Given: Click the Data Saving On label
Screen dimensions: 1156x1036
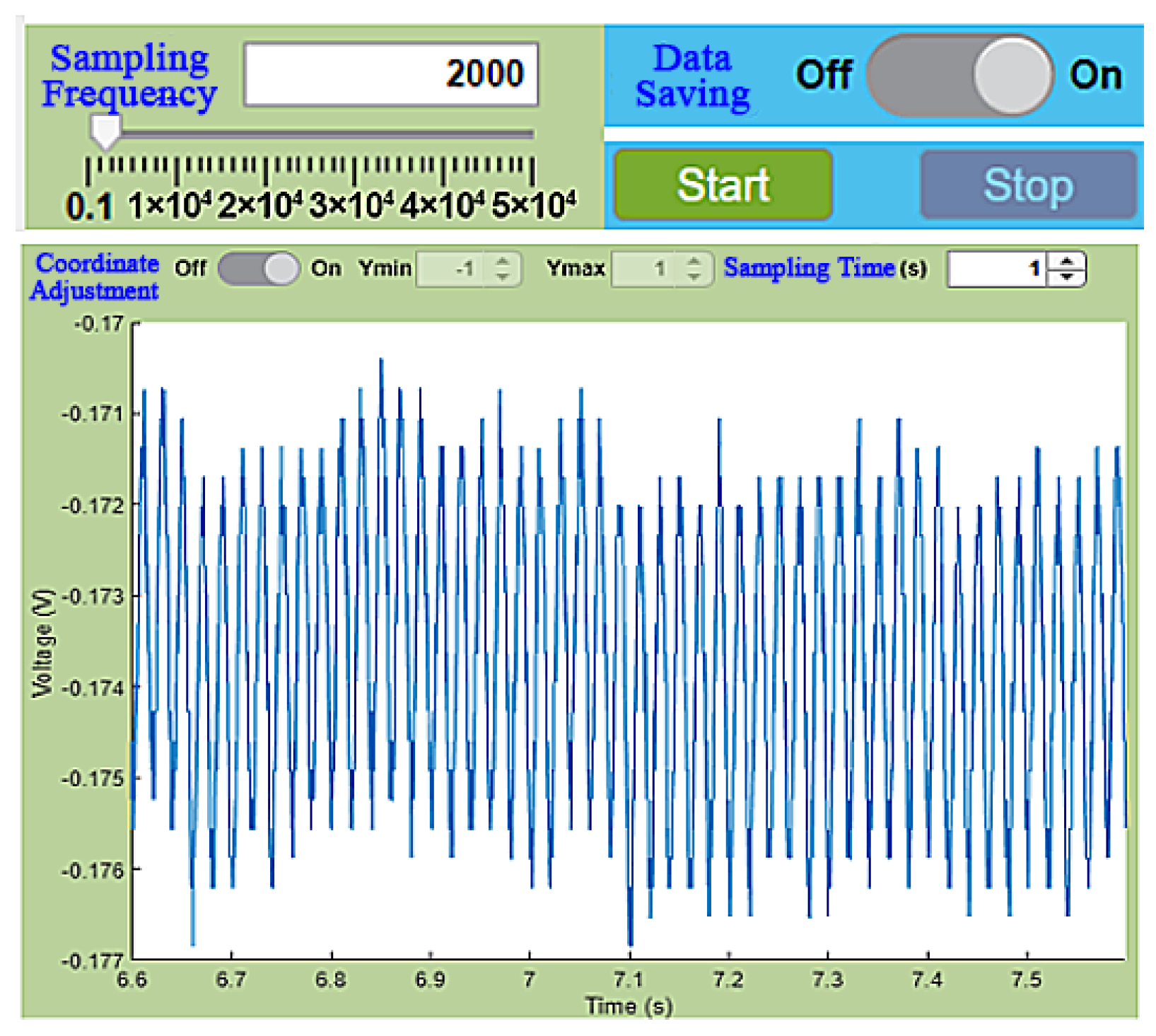Looking at the screenshot, I should (x=1095, y=75).
